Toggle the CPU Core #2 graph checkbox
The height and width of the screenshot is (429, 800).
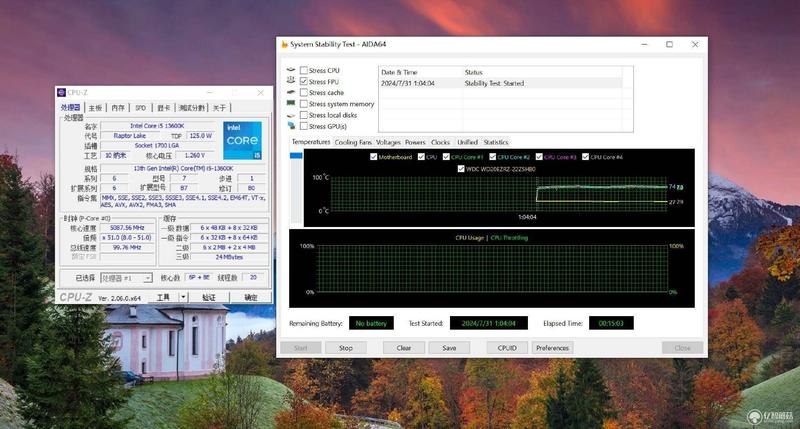[x=492, y=157]
